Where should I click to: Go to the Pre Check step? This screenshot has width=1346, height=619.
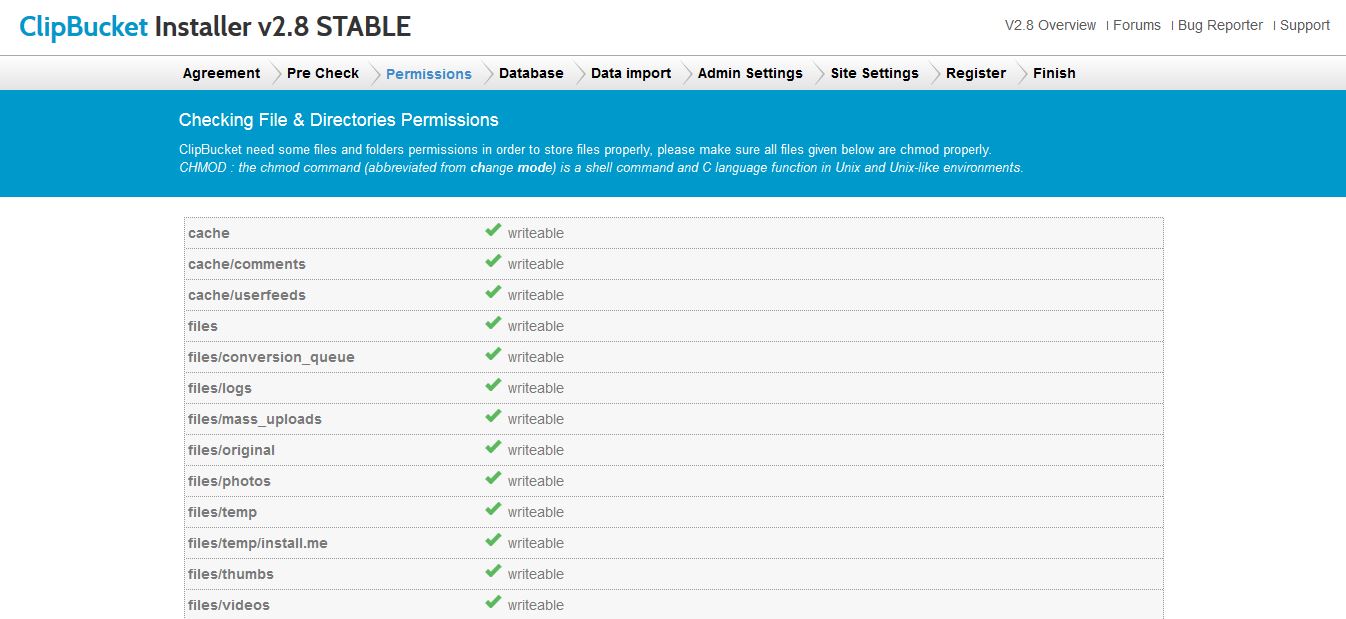[x=322, y=73]
